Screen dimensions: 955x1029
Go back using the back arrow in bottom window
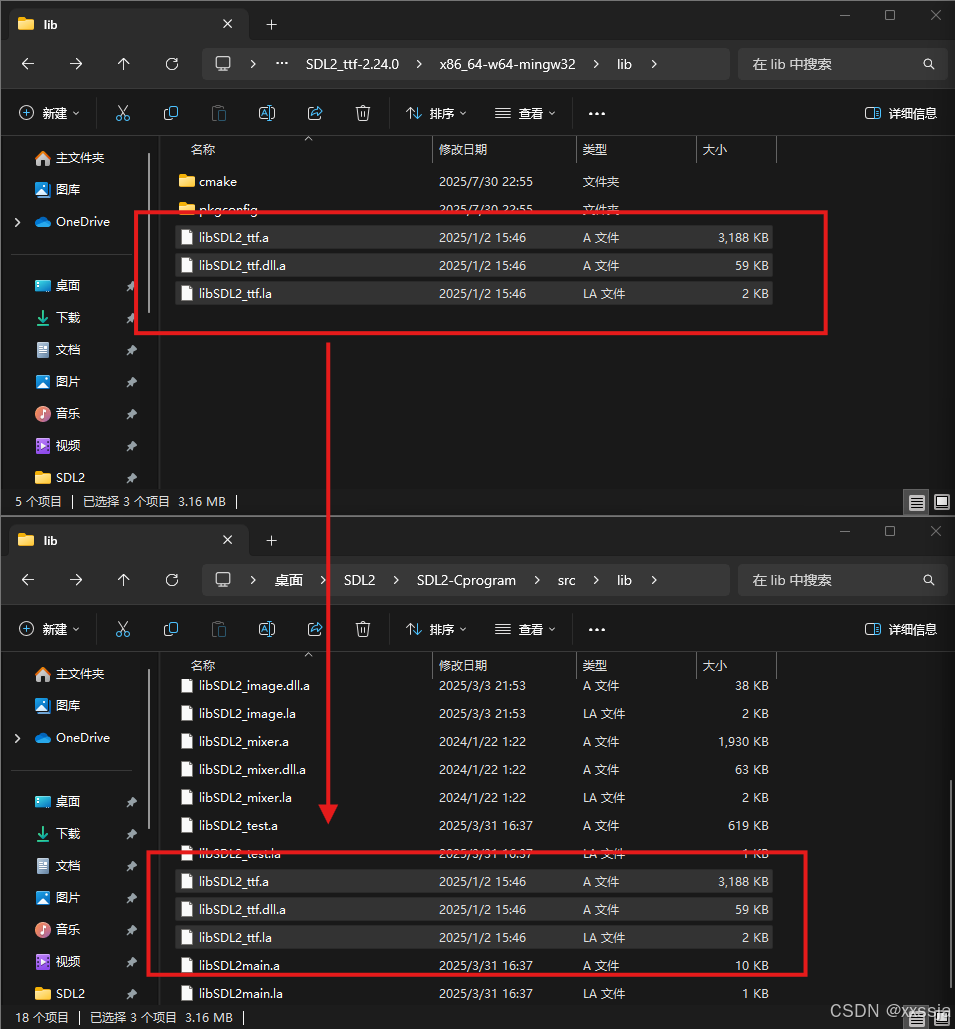[27, 580]
